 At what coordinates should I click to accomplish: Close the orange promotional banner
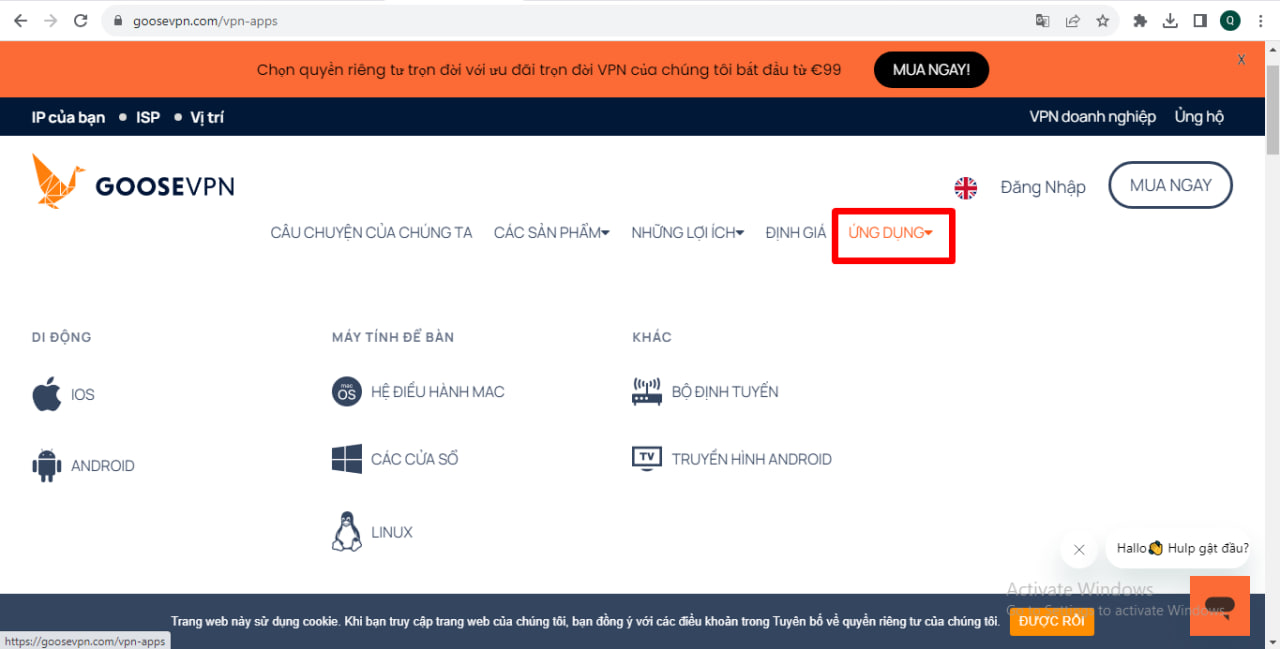click(x=1241, y=60)
